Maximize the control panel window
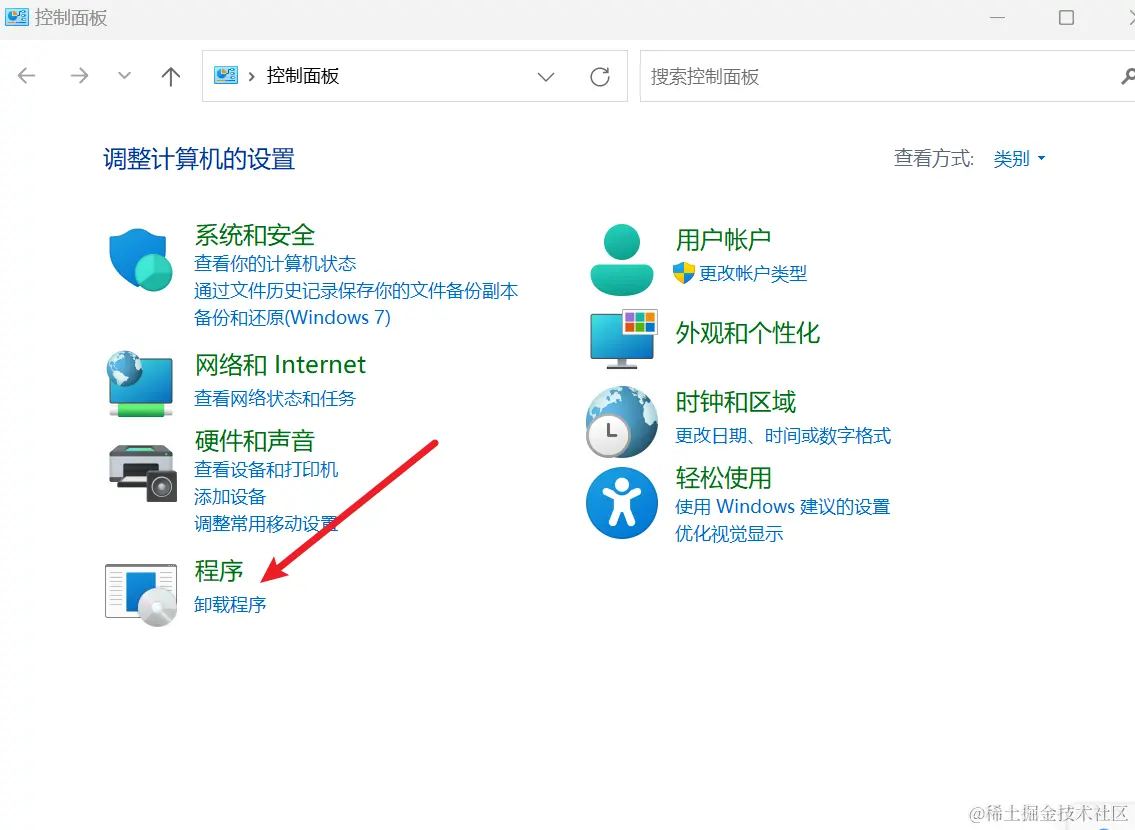Screen dimensions: 1135x830 [x=1066, y=17]
